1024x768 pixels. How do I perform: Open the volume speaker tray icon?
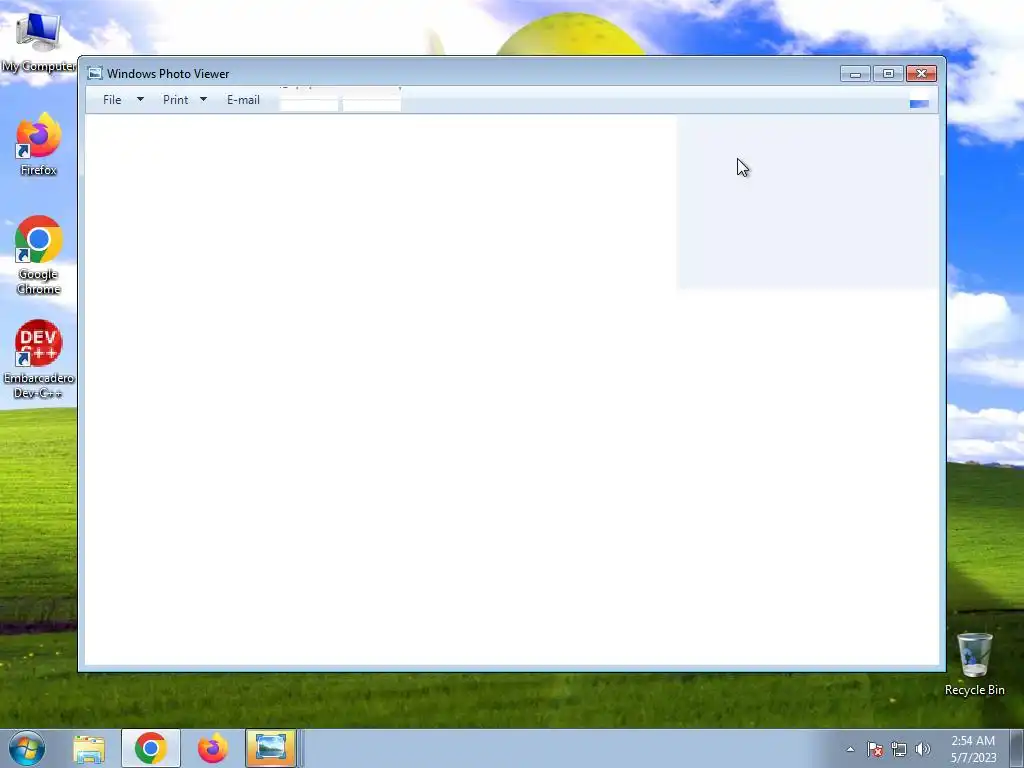922,749
